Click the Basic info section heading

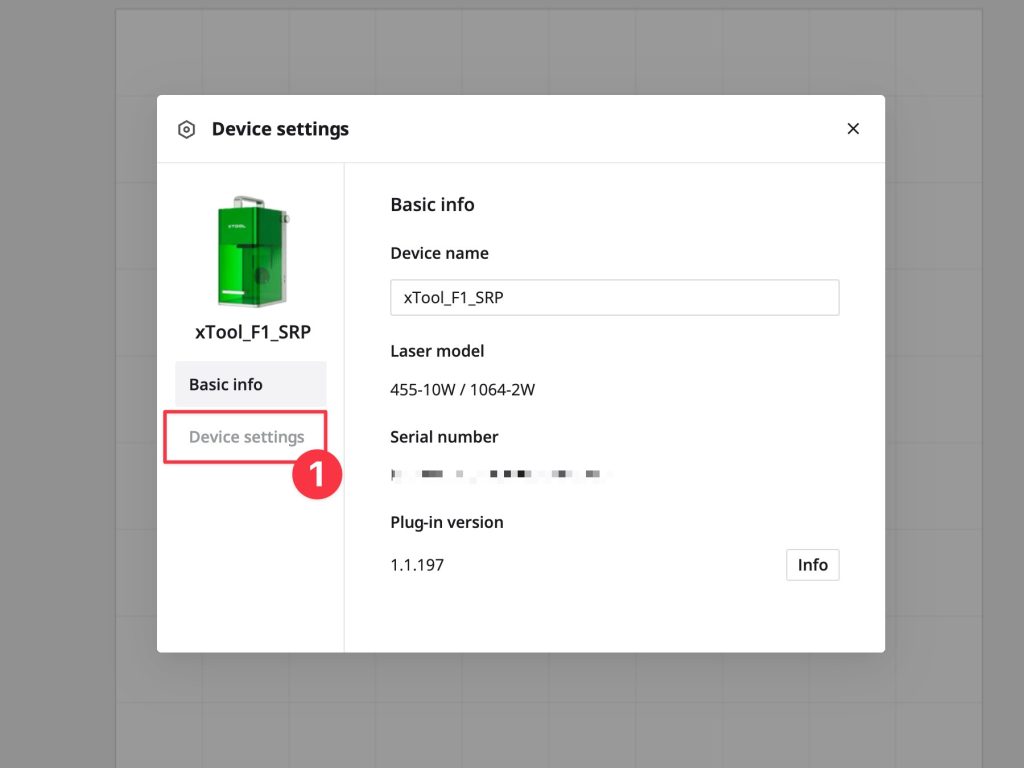(432, 205)
